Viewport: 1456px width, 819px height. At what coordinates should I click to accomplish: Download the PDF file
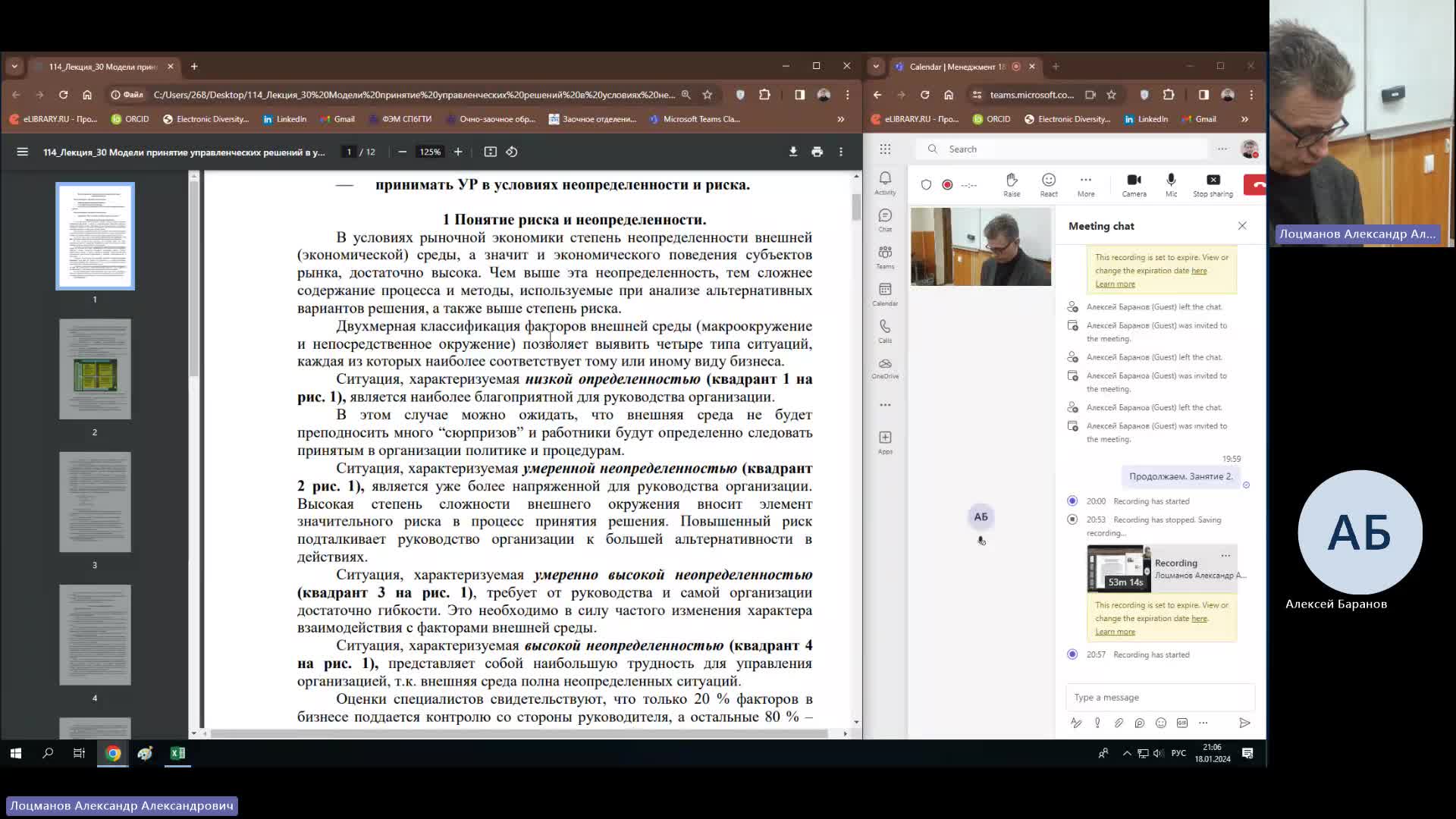click(793, 152)
